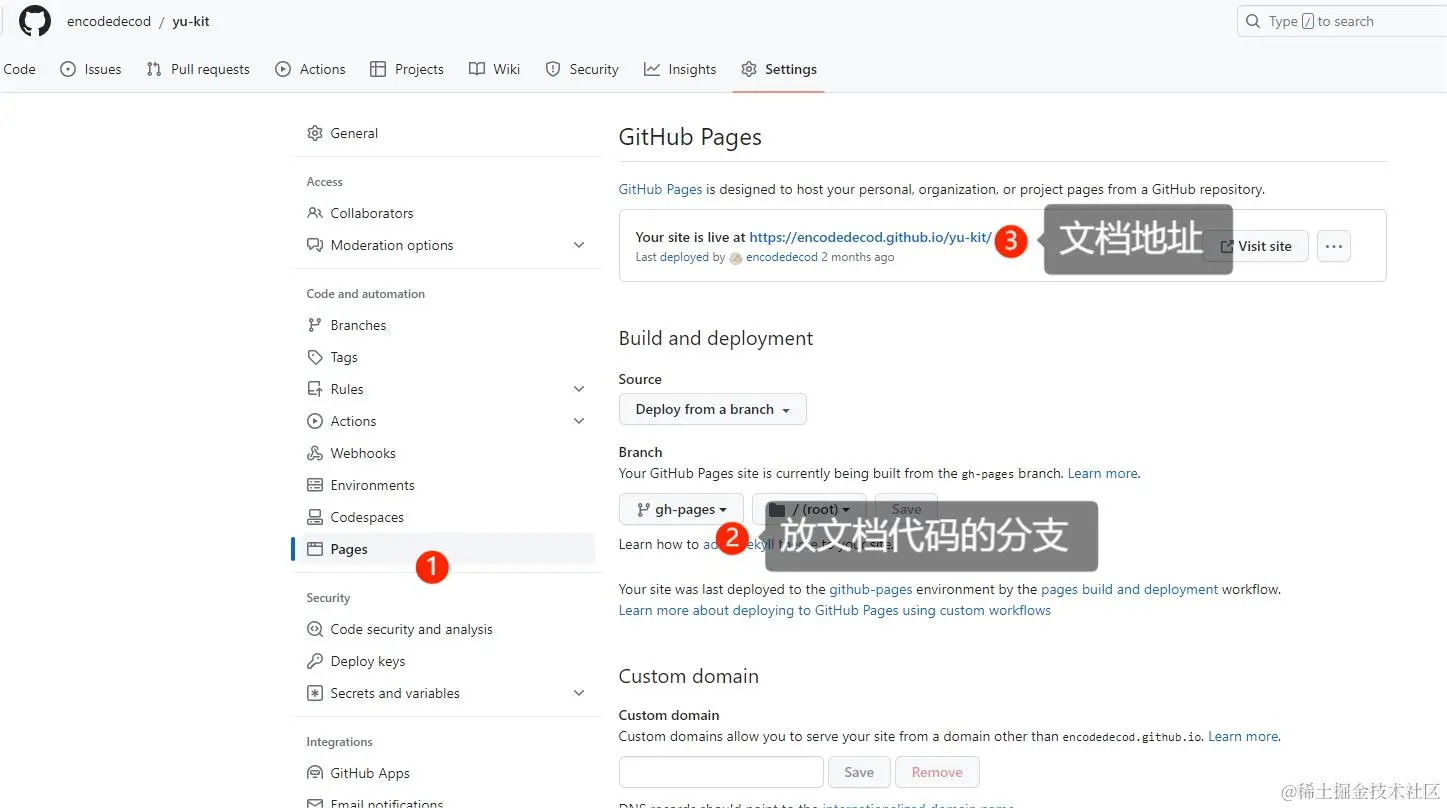
Task: Click Save button for custom domain
Action: click(859, 772)
